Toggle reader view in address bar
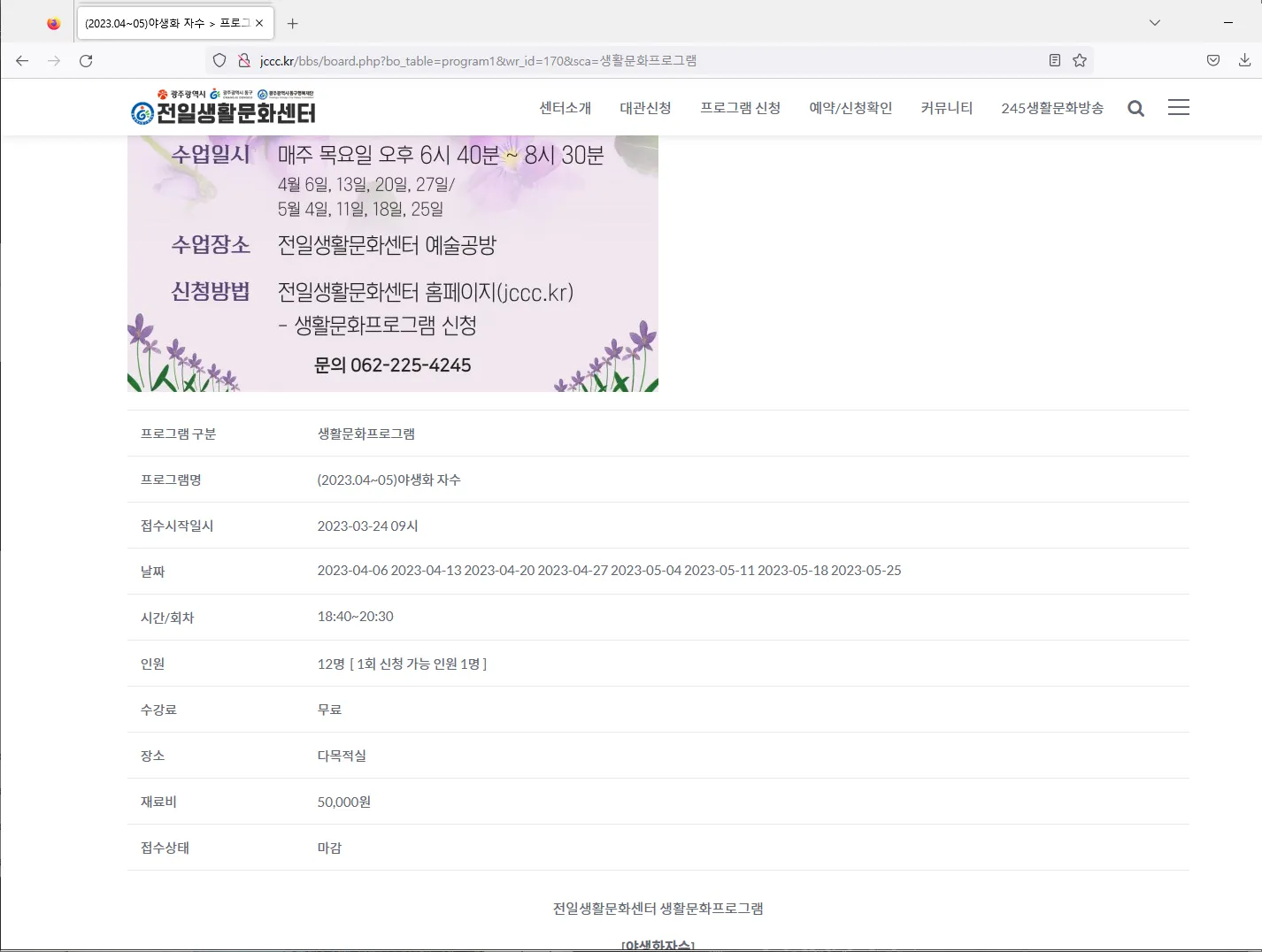The width and height of the screenshot is (1262, 952). point(1055,60)
